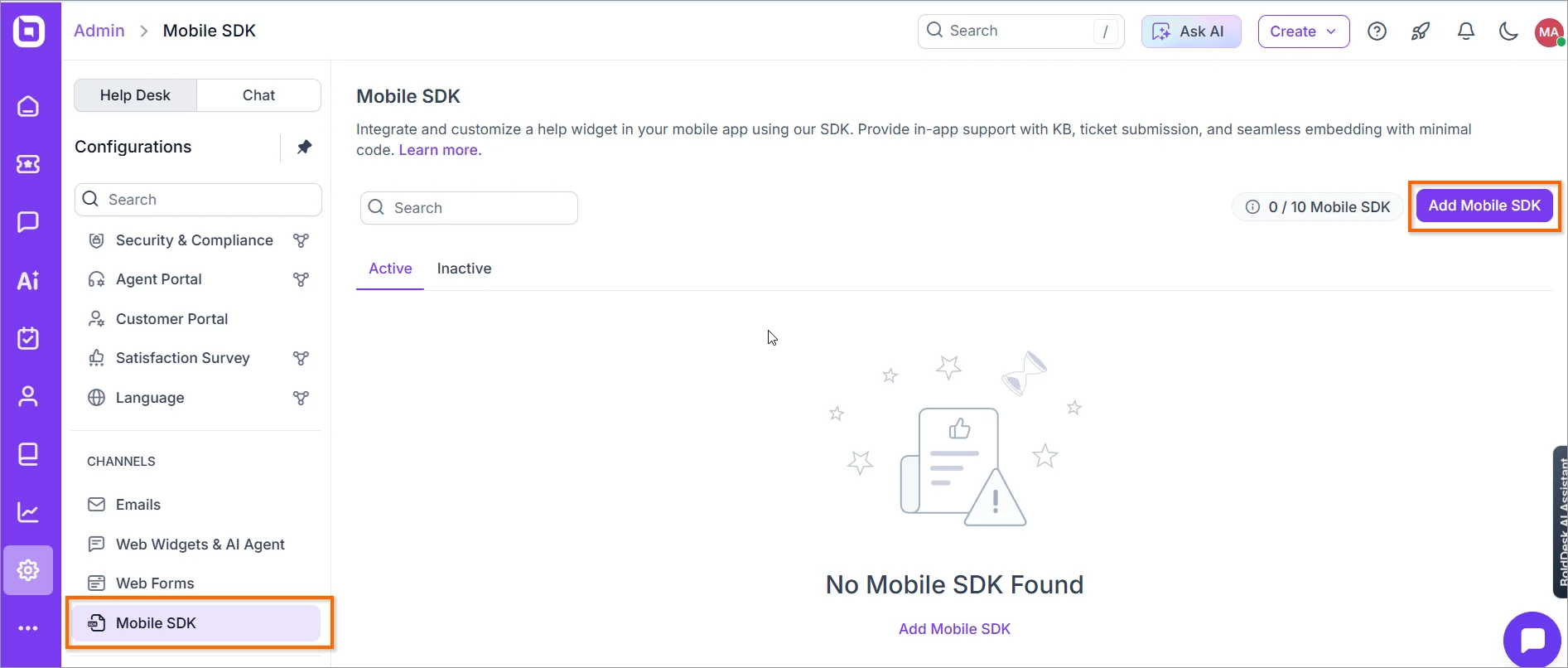Toggle dark mode with the moon icon
The image size is (1568, 668).
click(1508, 31)
